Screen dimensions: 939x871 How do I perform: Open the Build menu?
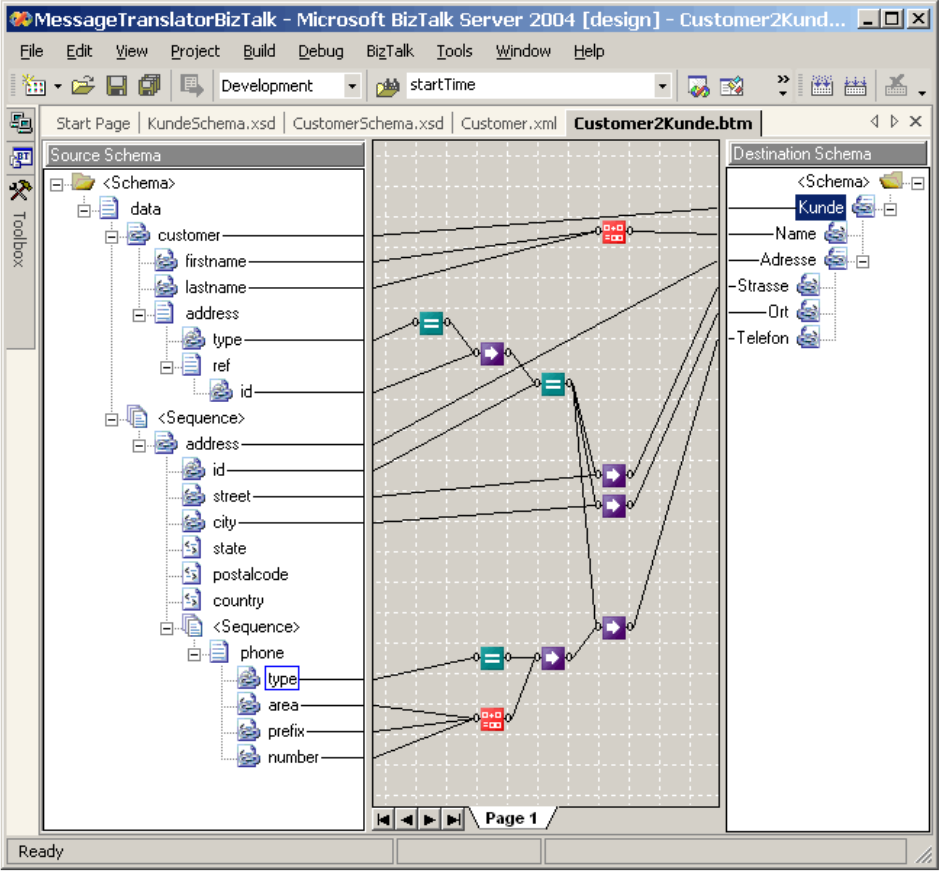click(x=259, y=52)
